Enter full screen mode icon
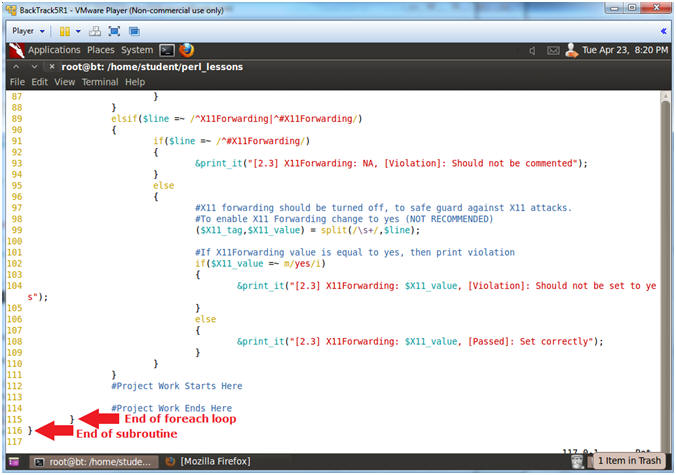Screen dimensions: 676x475 coord(114,31)
